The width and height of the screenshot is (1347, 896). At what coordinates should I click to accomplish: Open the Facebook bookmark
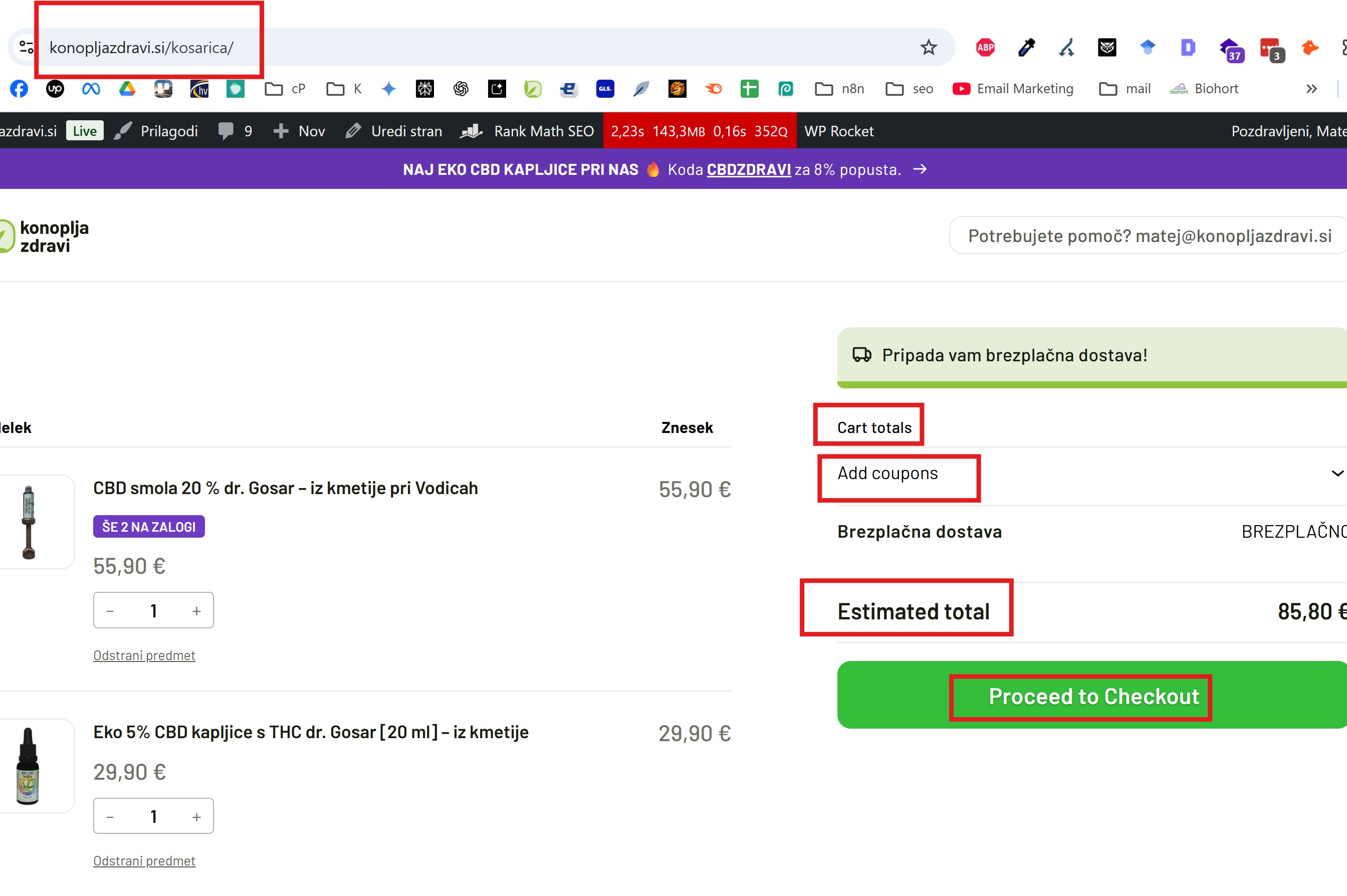(x=19, y=89)
